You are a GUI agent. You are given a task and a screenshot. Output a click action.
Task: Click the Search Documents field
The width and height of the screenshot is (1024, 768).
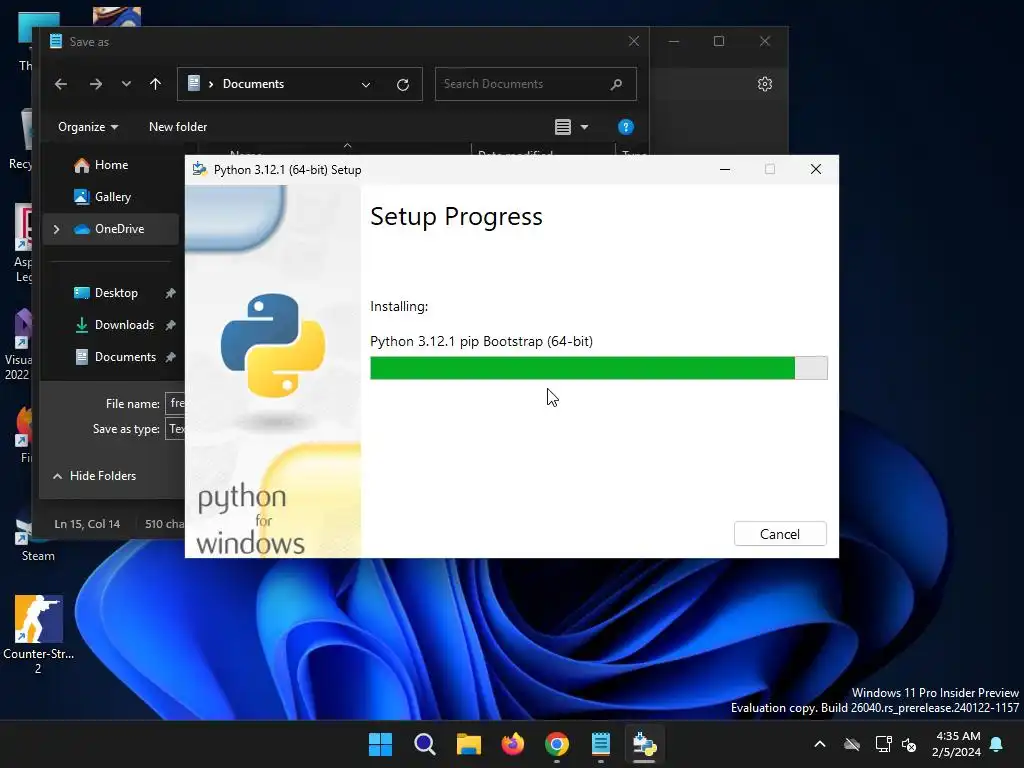tap(536, 84)
